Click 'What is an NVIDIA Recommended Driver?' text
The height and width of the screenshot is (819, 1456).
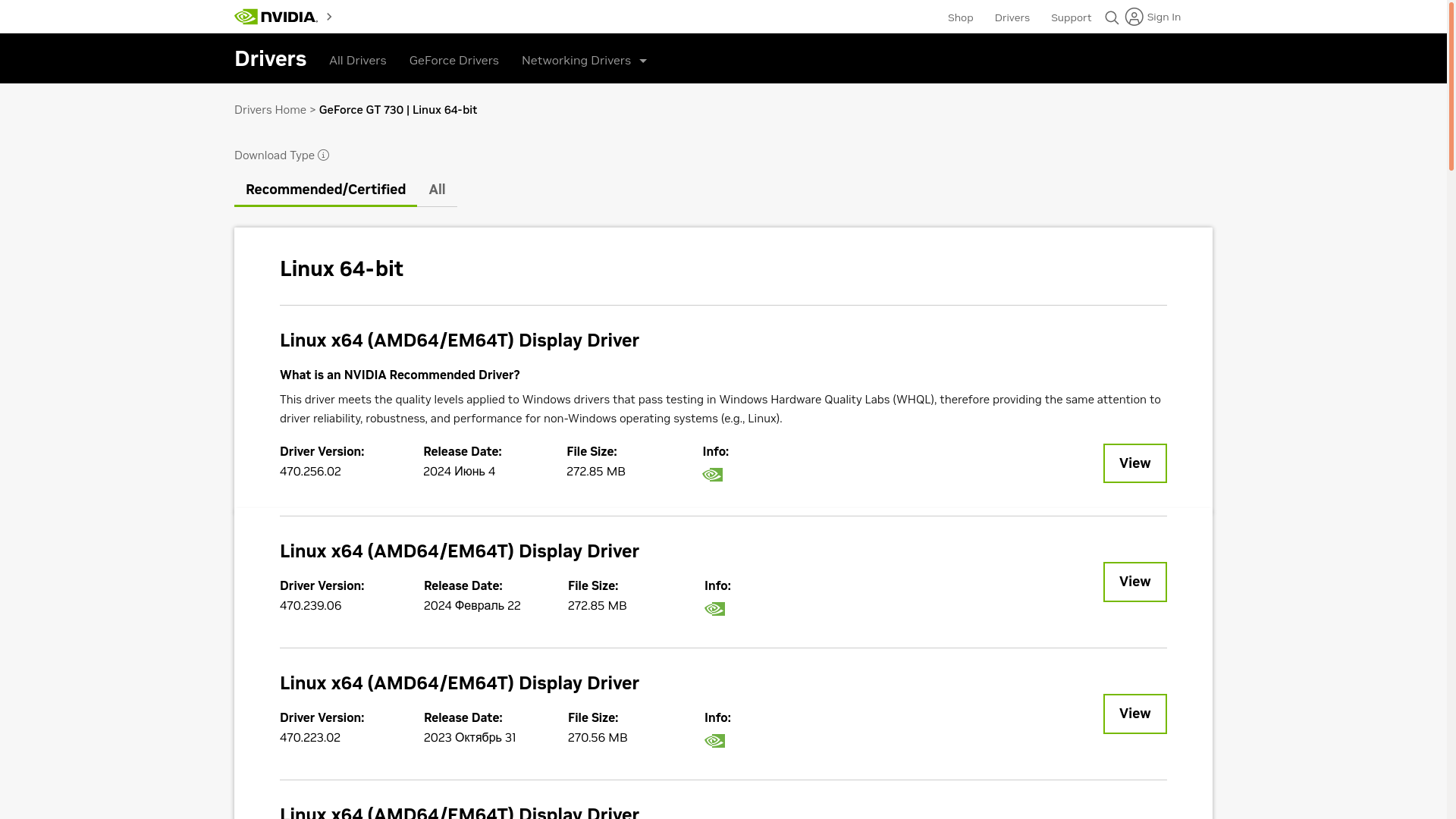[400, 375]
